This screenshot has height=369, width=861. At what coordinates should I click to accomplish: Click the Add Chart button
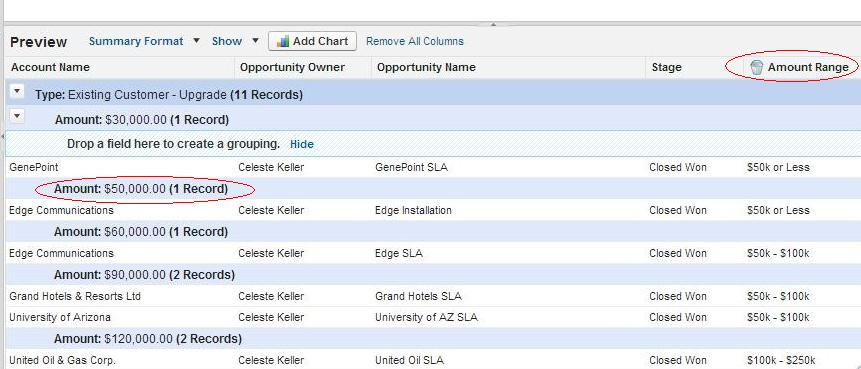[312, 41]
